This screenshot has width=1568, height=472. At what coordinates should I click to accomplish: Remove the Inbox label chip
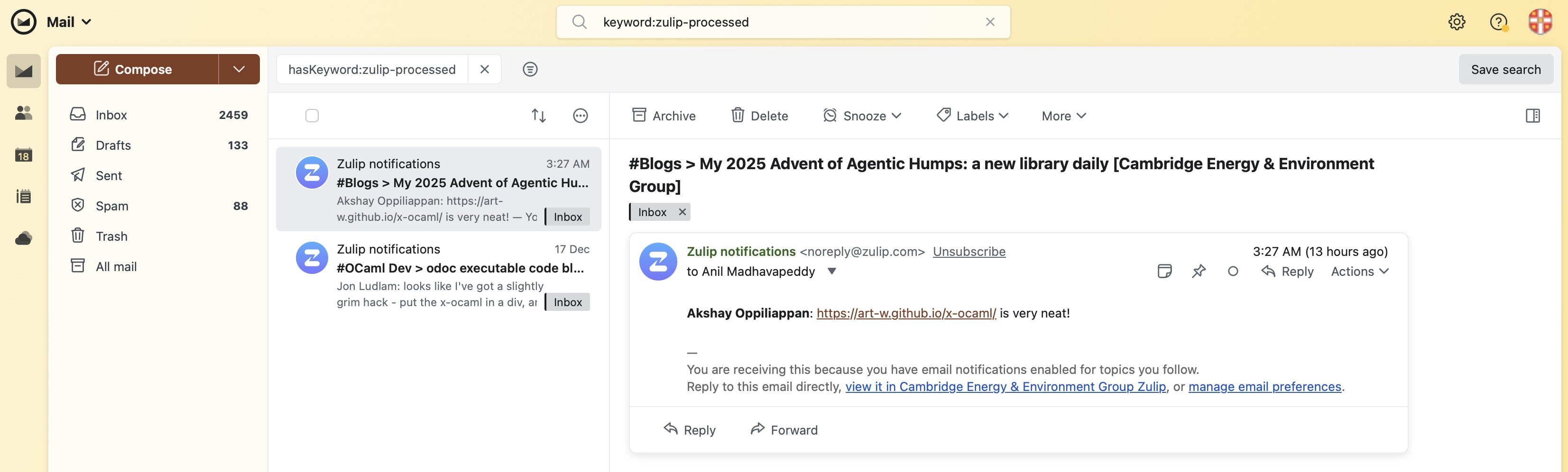pyautogui.click(x=682, y=212)
